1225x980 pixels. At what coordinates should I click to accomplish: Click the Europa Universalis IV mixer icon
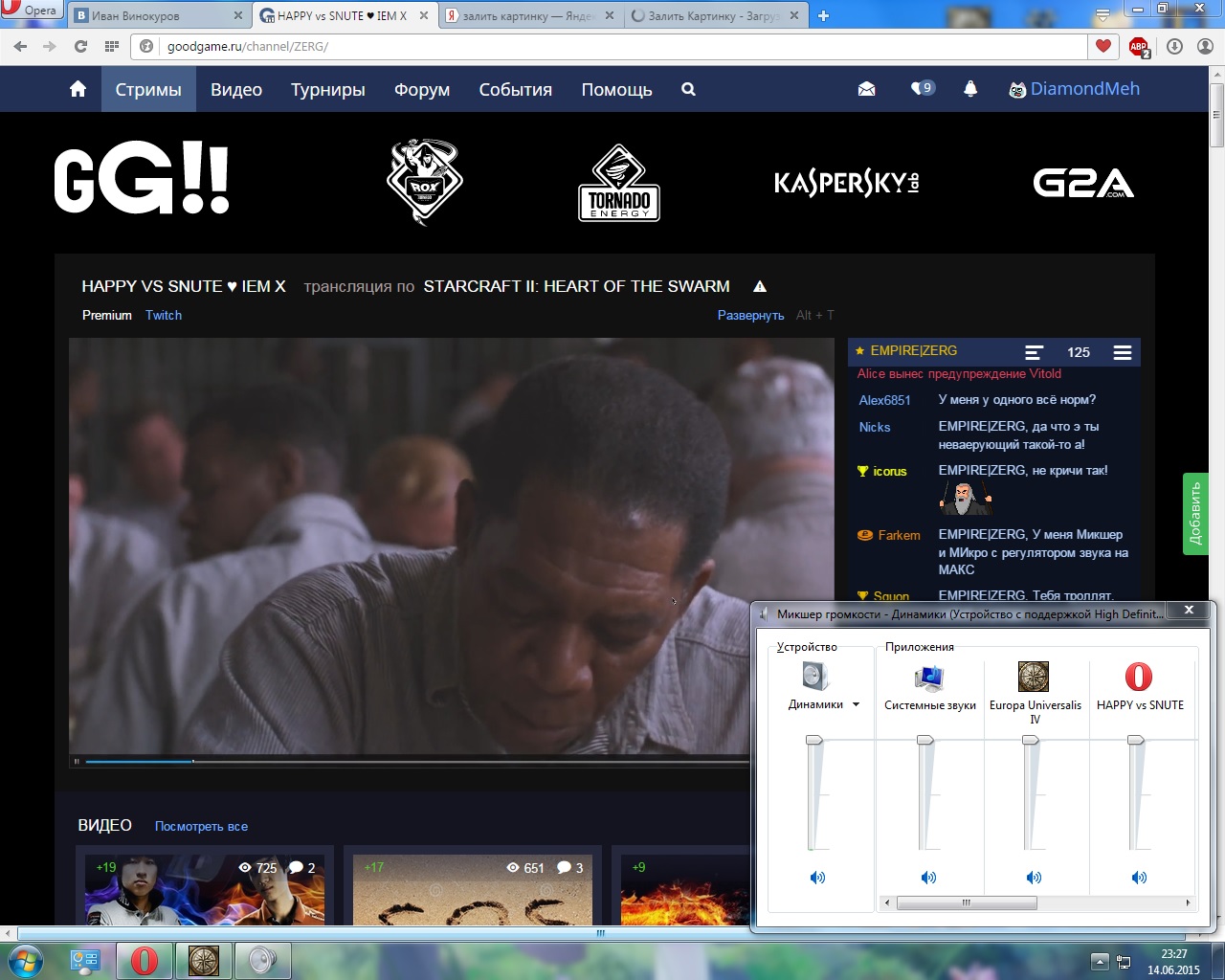click(x=1034, y=677)
